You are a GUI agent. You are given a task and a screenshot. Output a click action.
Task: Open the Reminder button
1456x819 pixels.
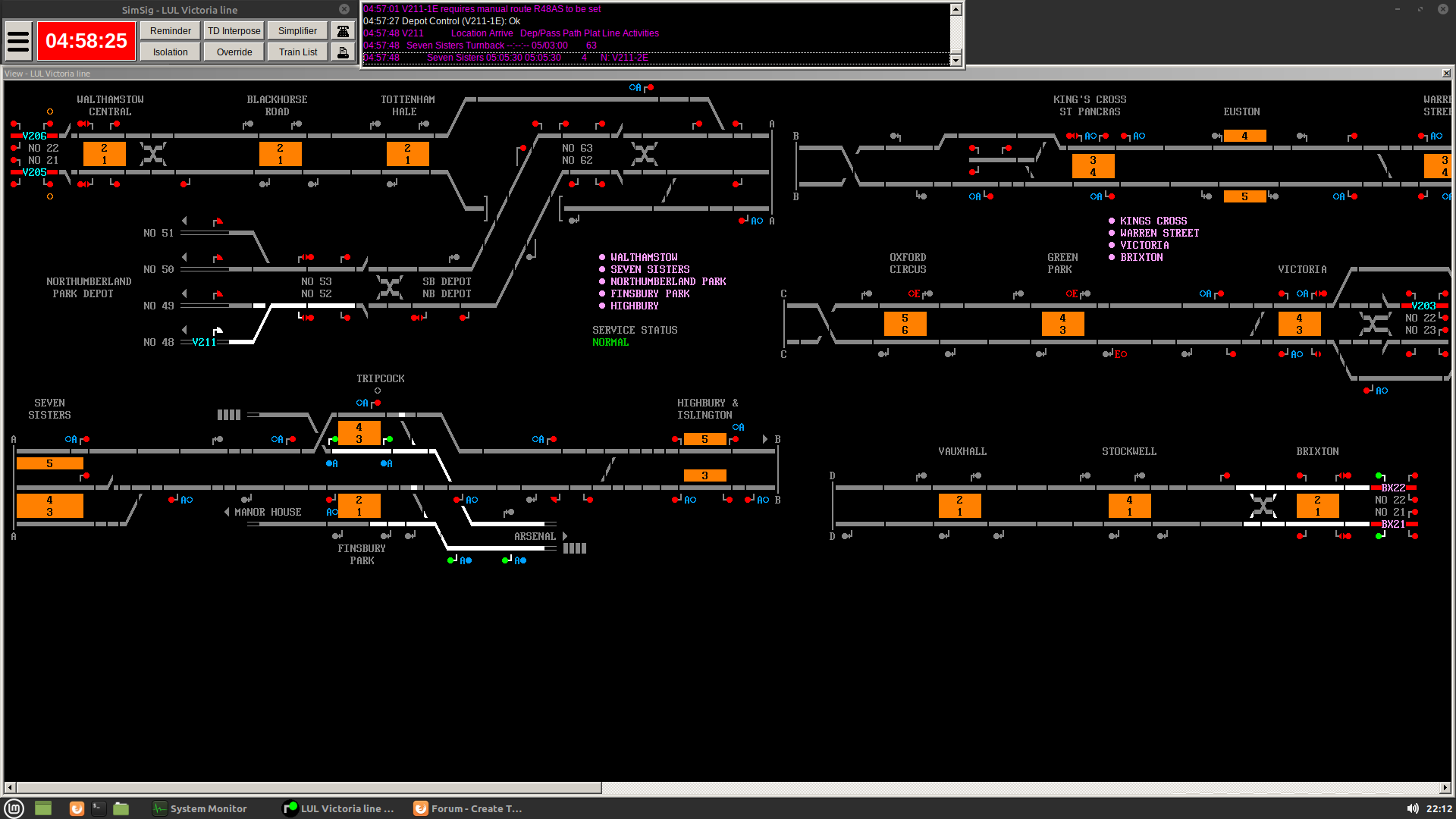pyautogui.click(x=171, y=31)
